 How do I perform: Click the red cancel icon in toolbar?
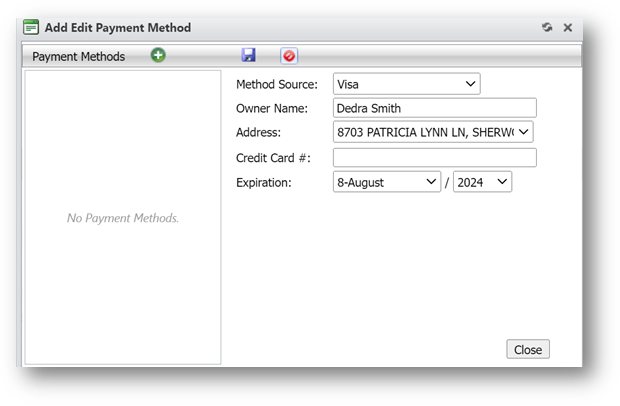289,56
